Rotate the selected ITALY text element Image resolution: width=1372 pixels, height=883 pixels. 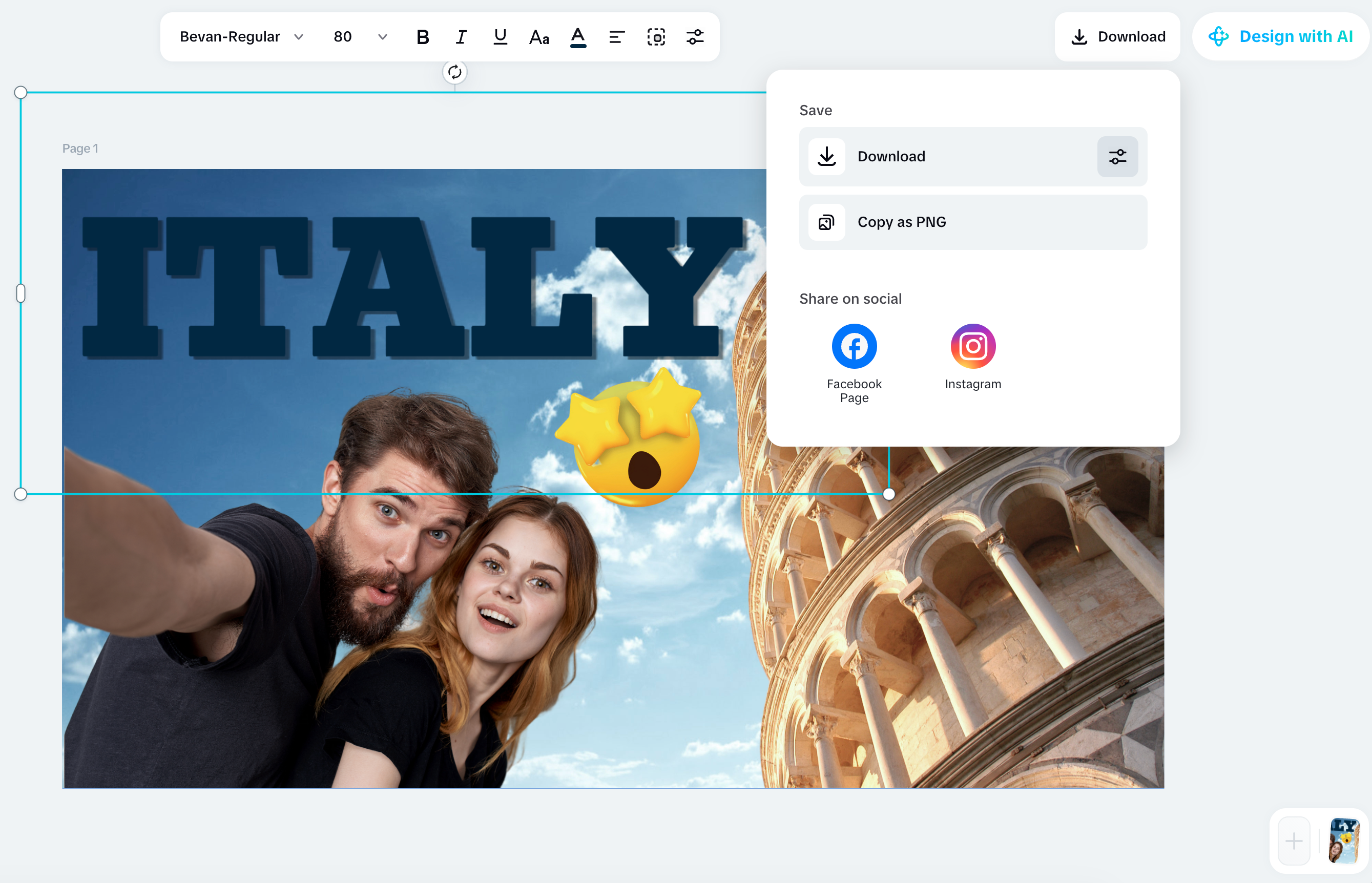point(454,72)
